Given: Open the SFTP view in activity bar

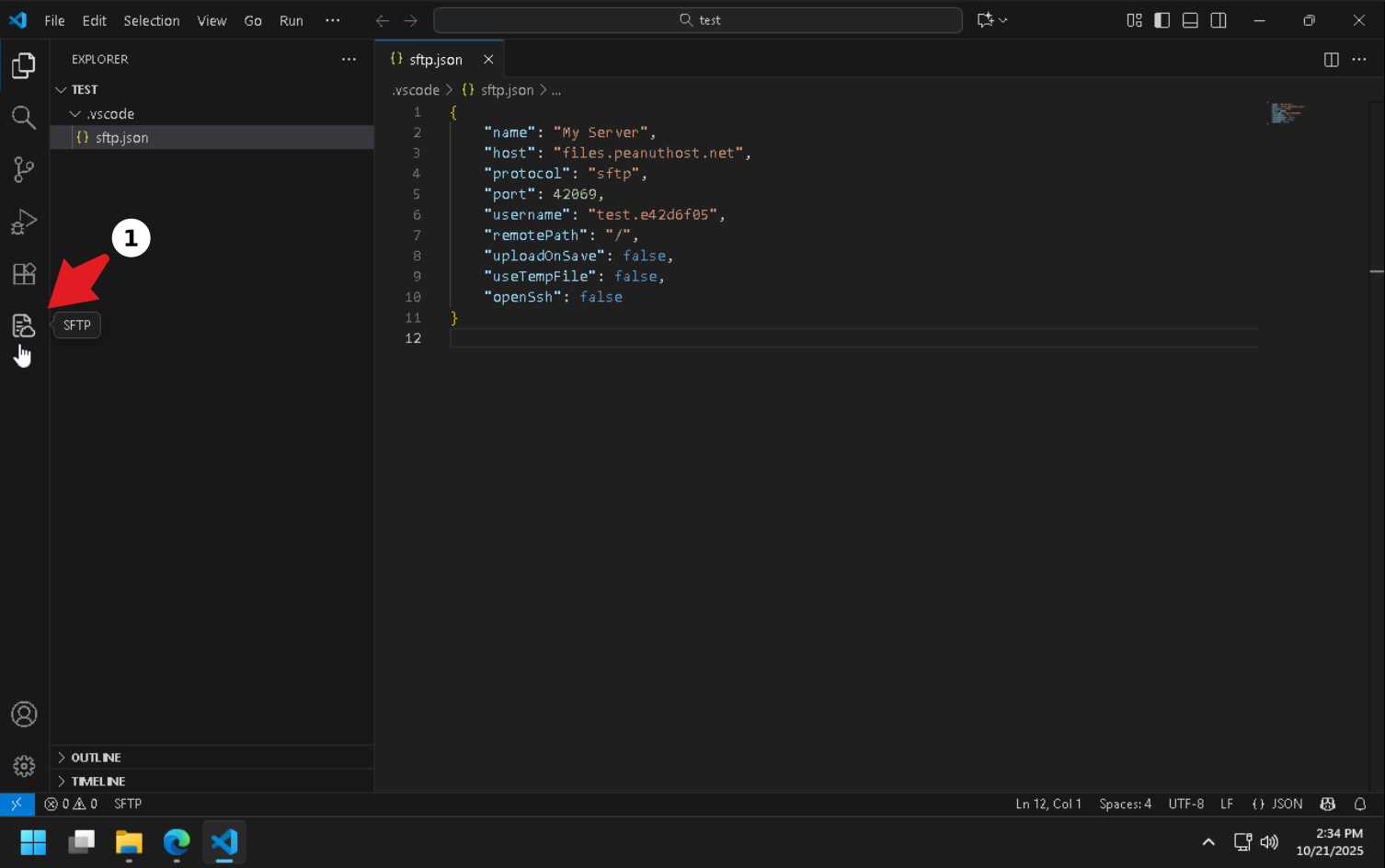Looking at the screenshot, I should (24, 325).
